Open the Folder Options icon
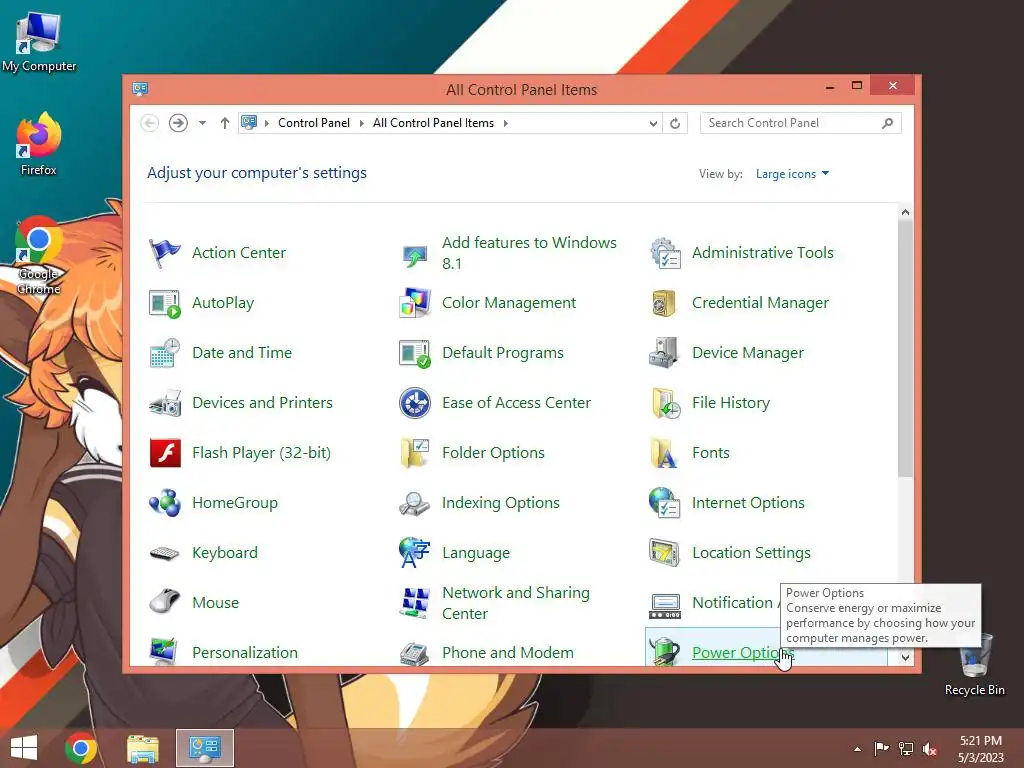This screenshot has width=1024, height=768. coord(415,453)
